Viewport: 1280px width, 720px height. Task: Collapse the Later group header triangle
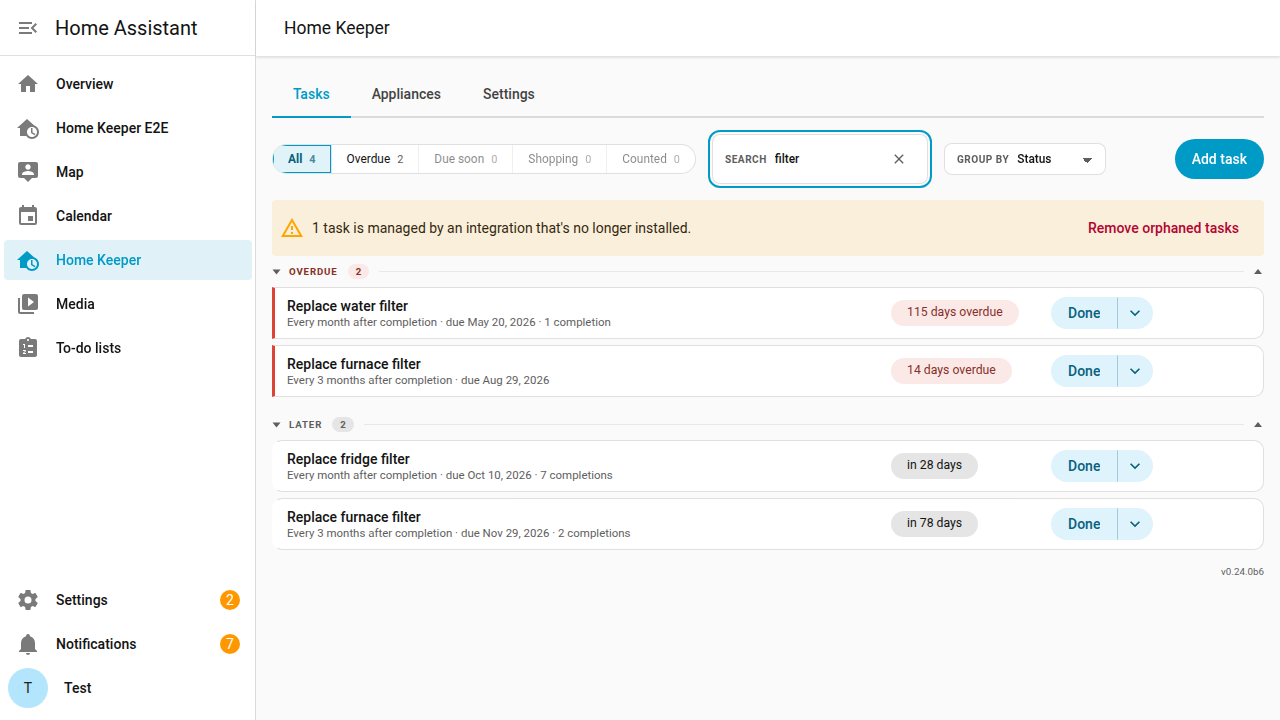click(277, 425)
